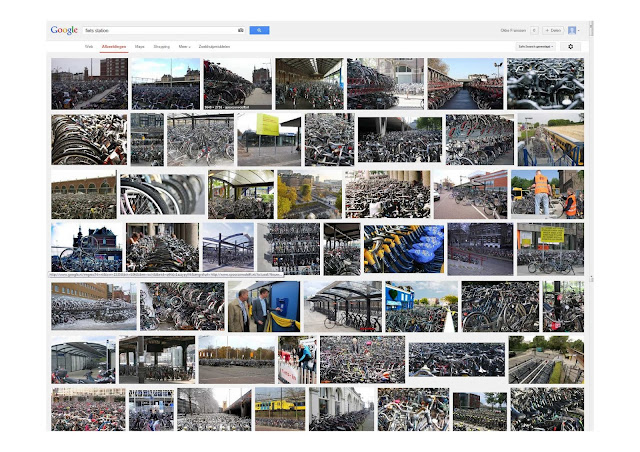Open the profile avatar picture
Viewport: 640px width, 452px height.
coord(572,30)
